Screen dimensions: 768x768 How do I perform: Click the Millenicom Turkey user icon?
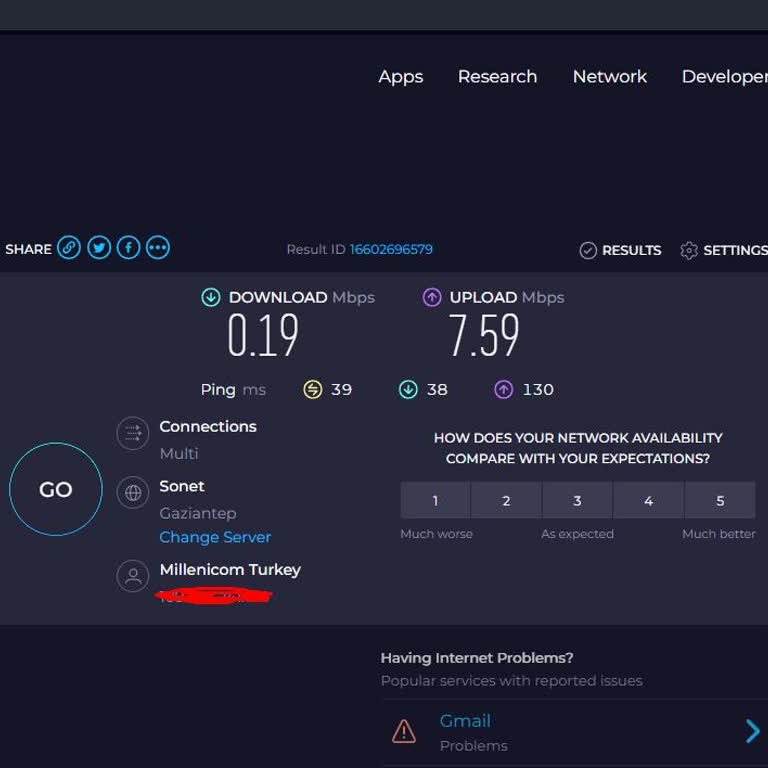coord(133,576)
